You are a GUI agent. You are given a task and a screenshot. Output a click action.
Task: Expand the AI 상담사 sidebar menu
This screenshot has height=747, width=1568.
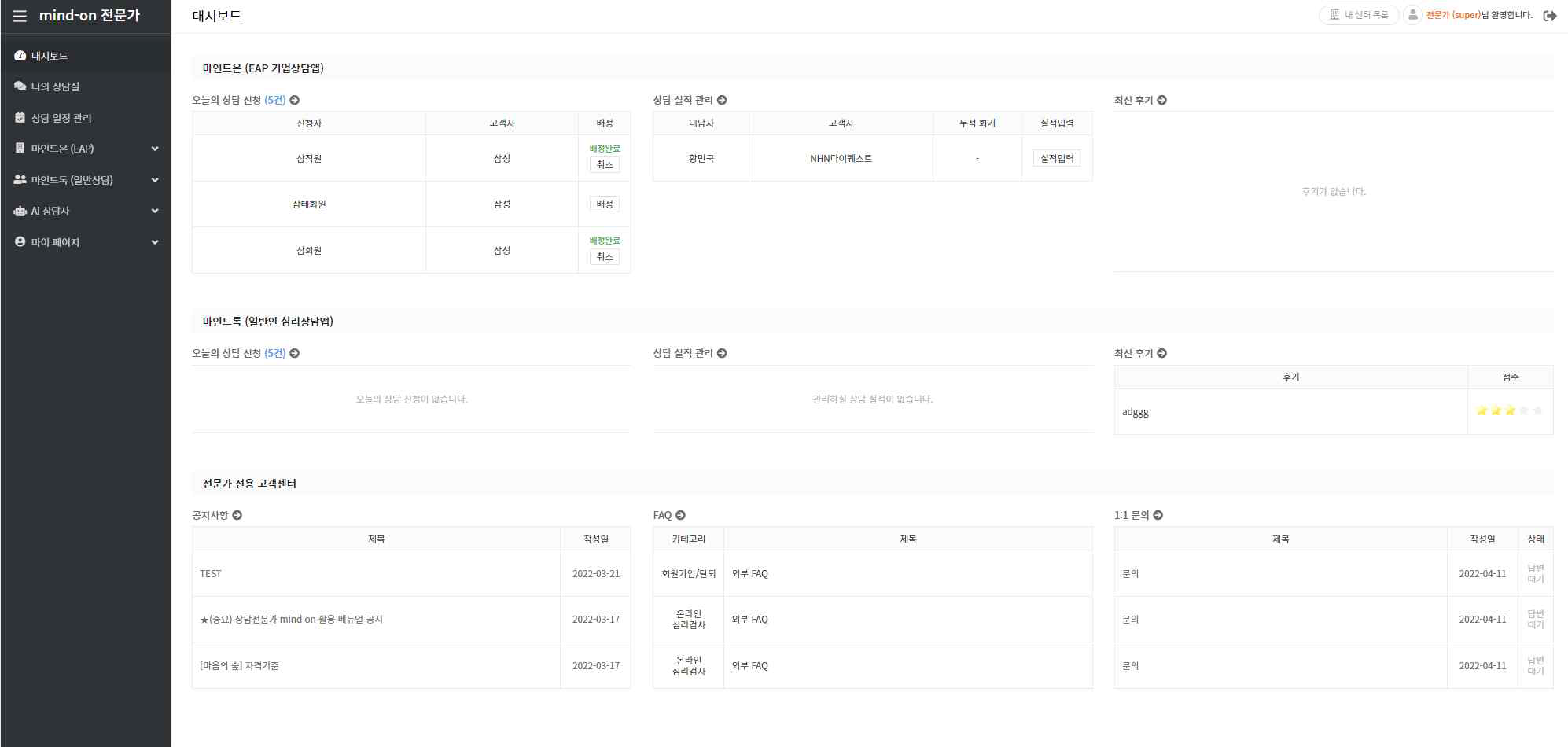(85, 211)
